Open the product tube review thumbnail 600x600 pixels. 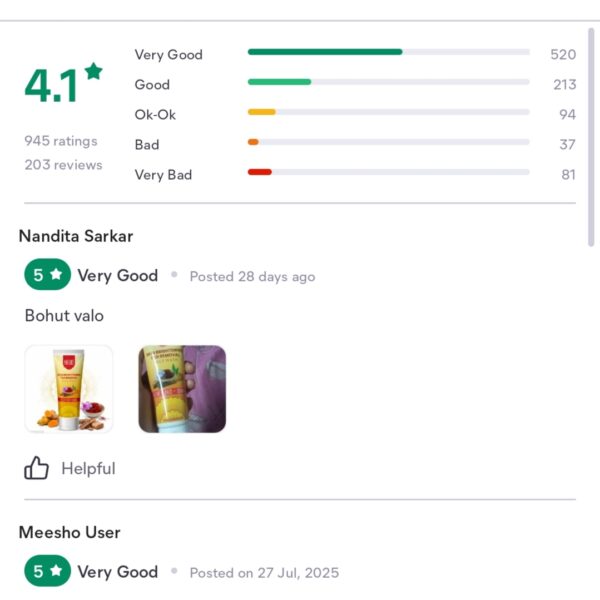pyautogui.click(x=68, y=389)
